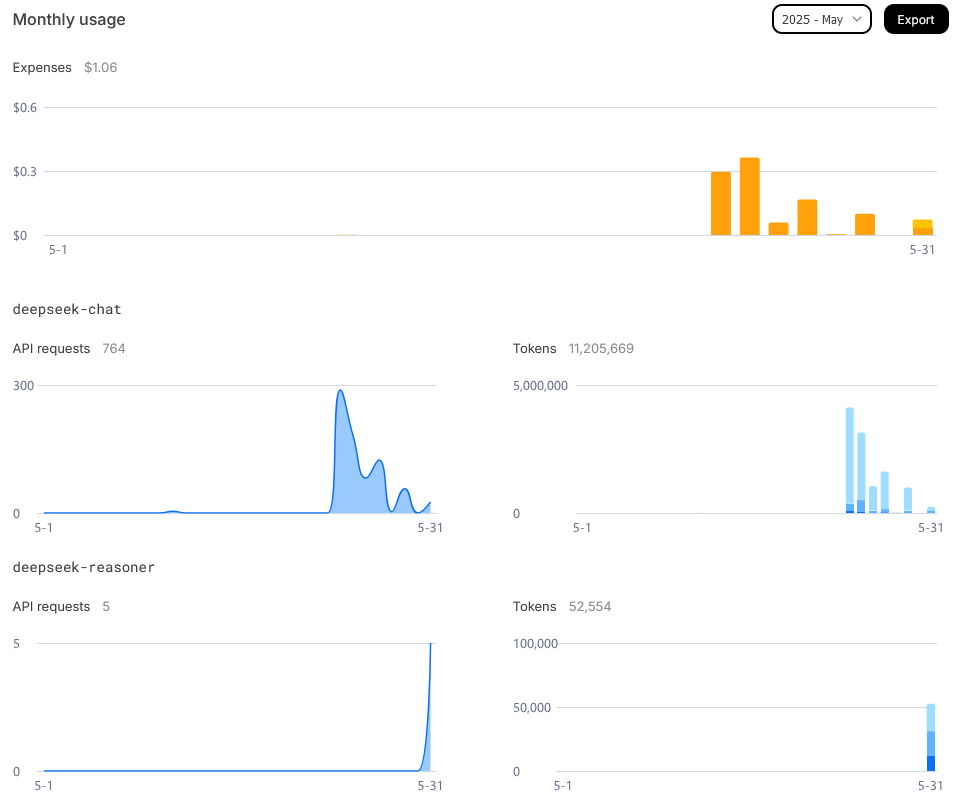Click the highest peak of the deepseek-chat requests chart
Viewport: 972px width, 808px height.
point(340,391)
